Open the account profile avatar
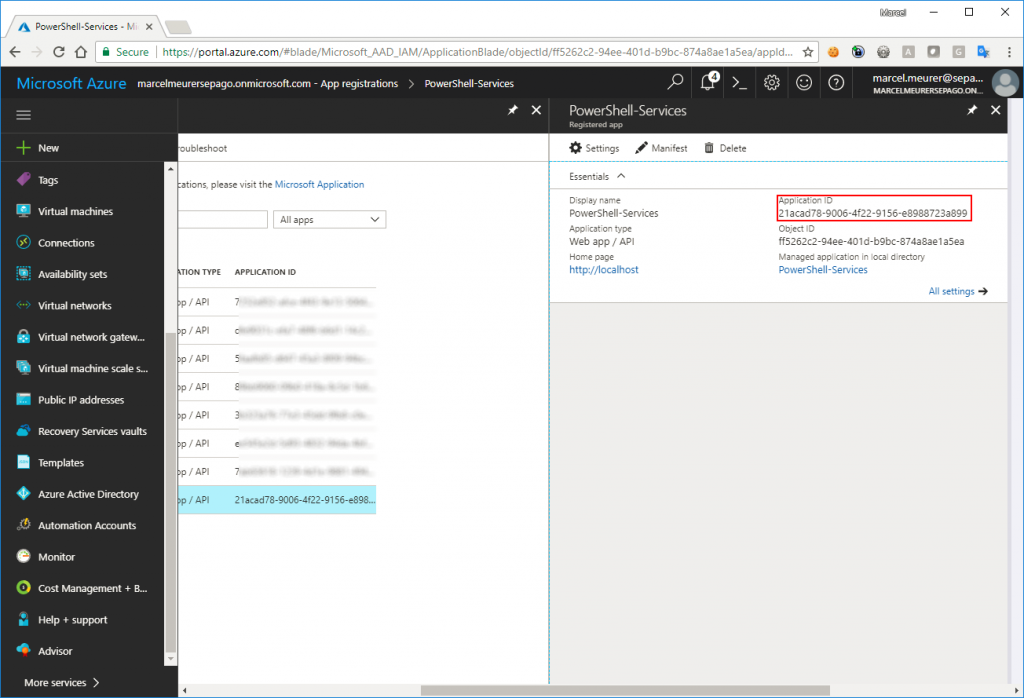This screenshot has width=1024, height=698. [x=1005, y=83]
